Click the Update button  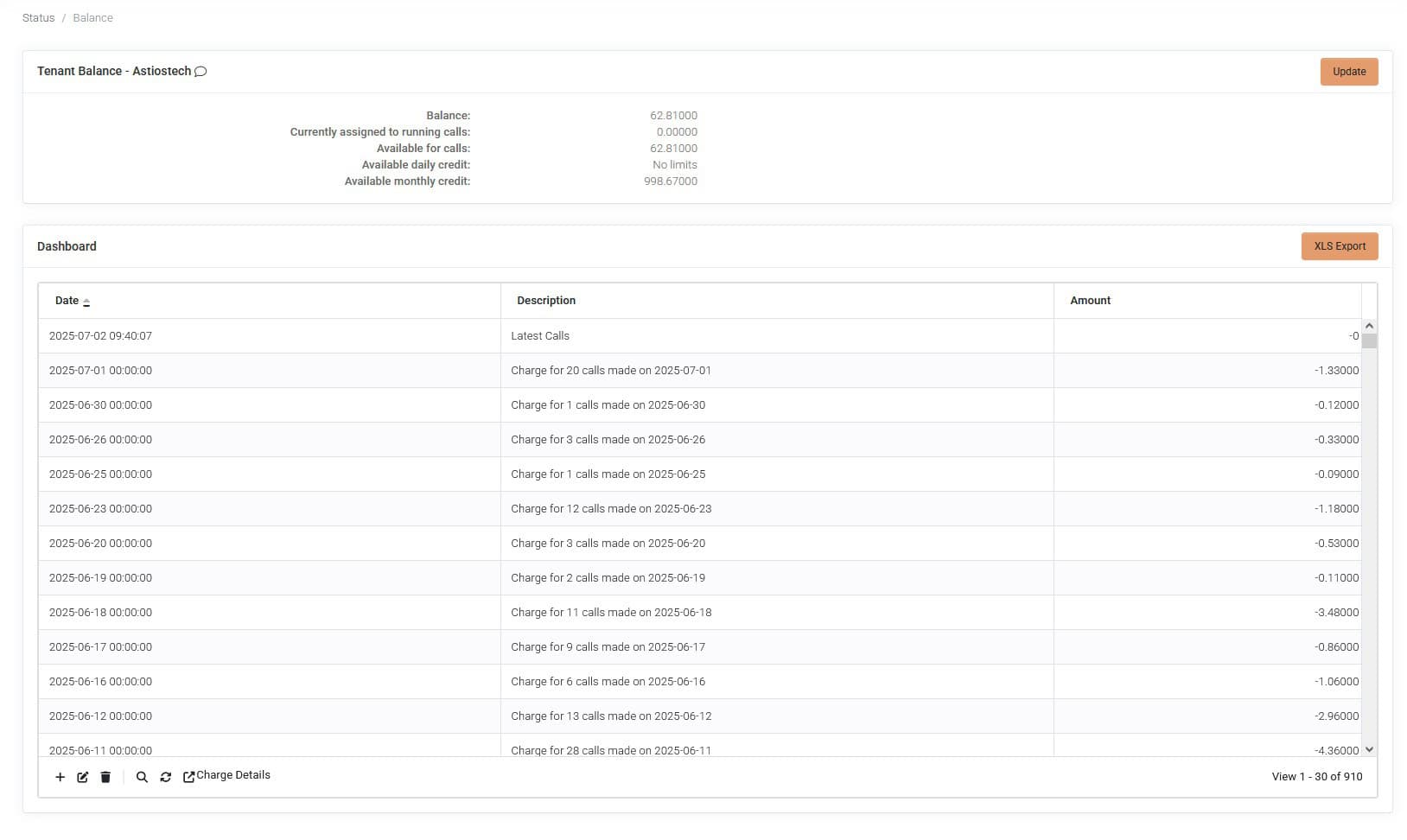pyautogui.click(x=1349, y=72)
